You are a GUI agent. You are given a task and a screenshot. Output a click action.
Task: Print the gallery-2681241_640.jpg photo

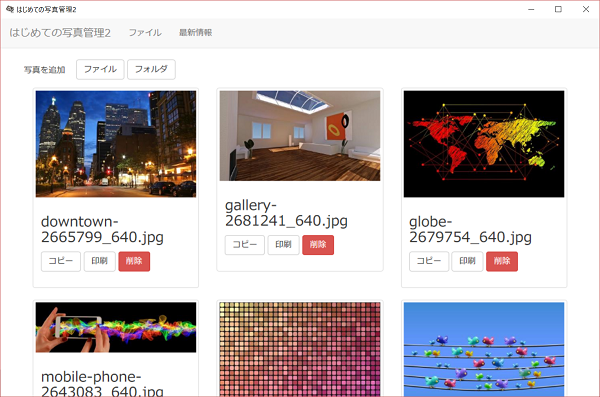(283, 245)
